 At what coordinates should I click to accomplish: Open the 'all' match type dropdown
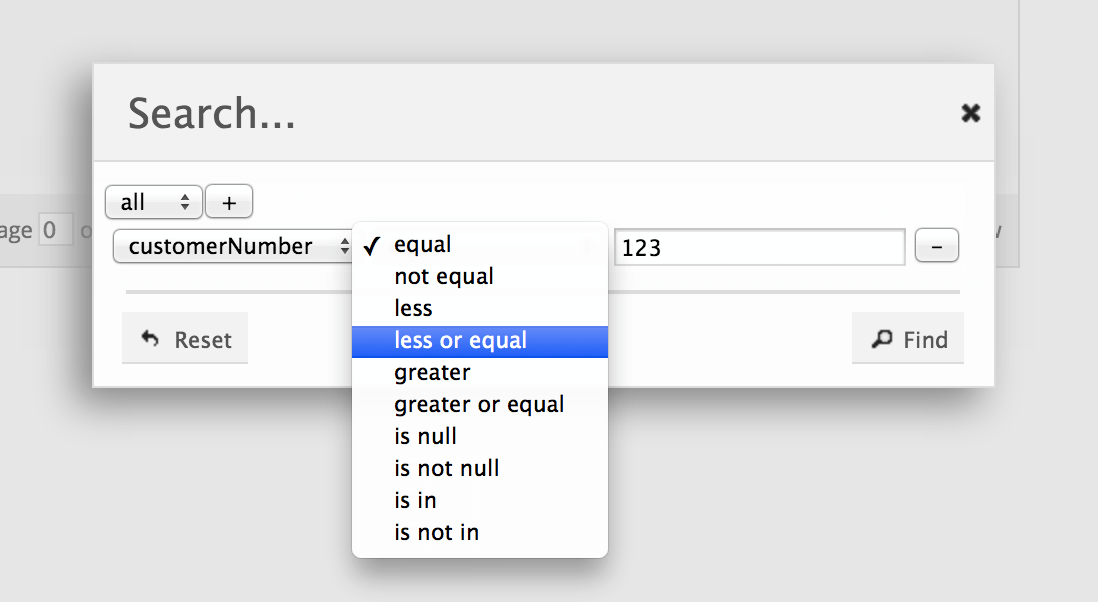point(154,202)
